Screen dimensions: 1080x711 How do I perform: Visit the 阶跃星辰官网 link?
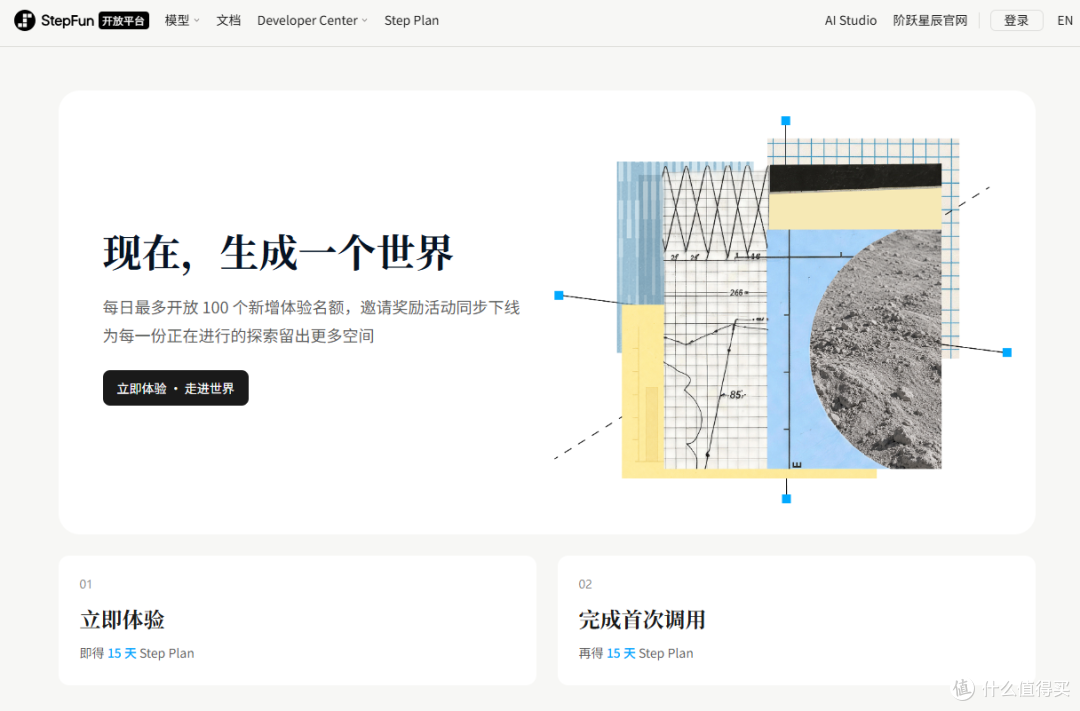coord(930,21)
